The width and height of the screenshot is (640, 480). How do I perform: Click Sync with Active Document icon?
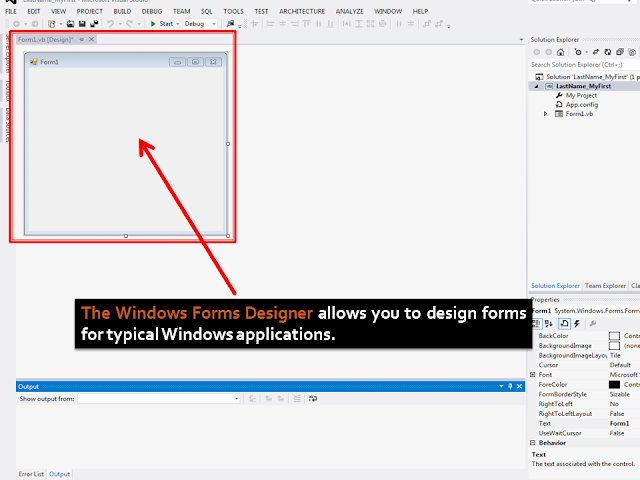click(x=596, y=52)
